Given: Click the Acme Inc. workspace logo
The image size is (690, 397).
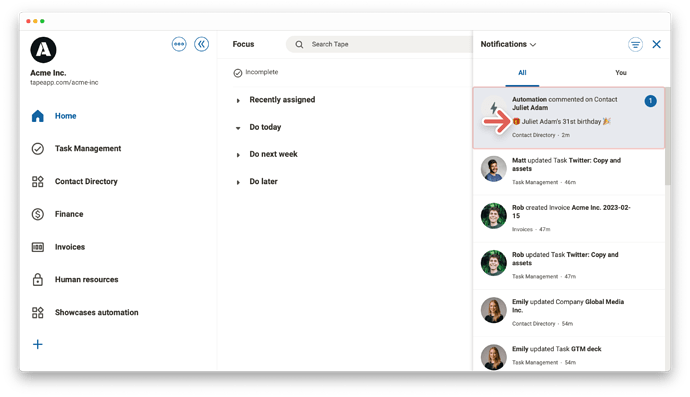Looking at the screenshot, I should point(43,50).
